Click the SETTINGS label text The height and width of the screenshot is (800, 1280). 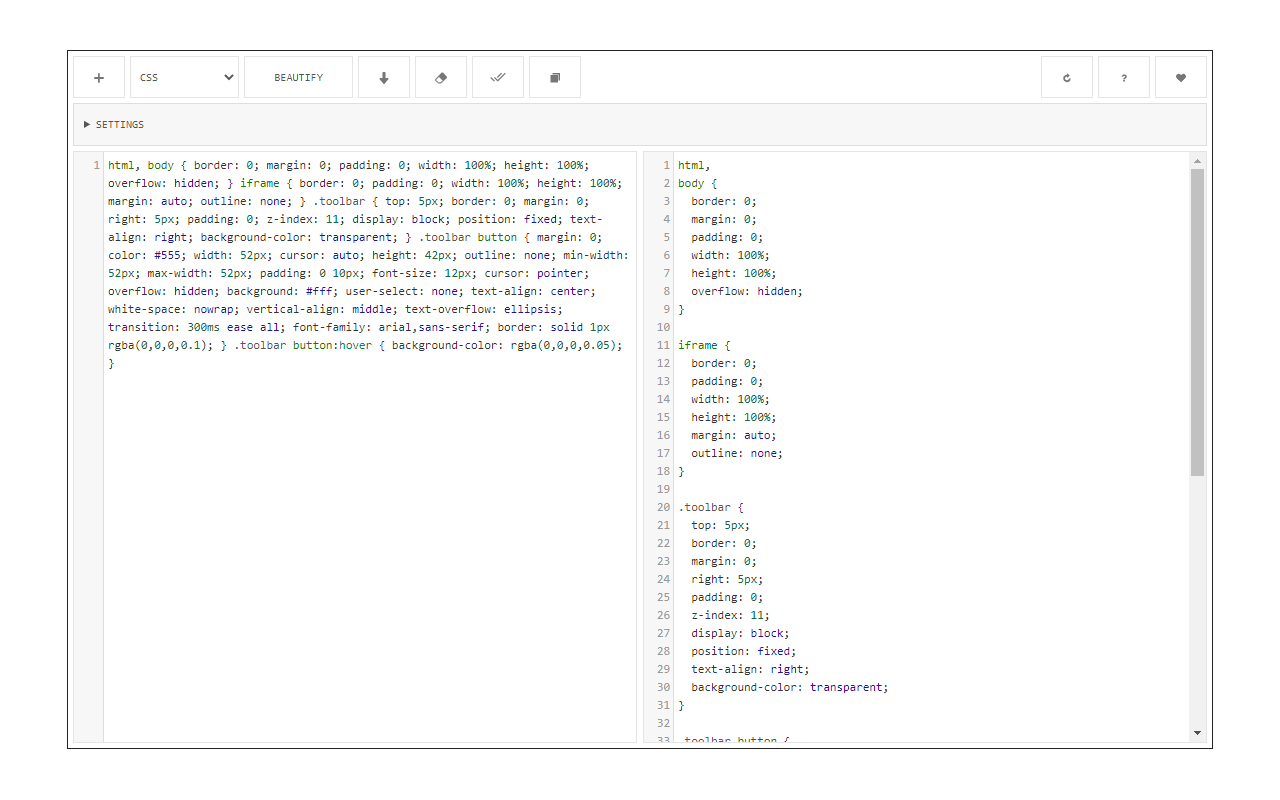[x=119, y=124]
